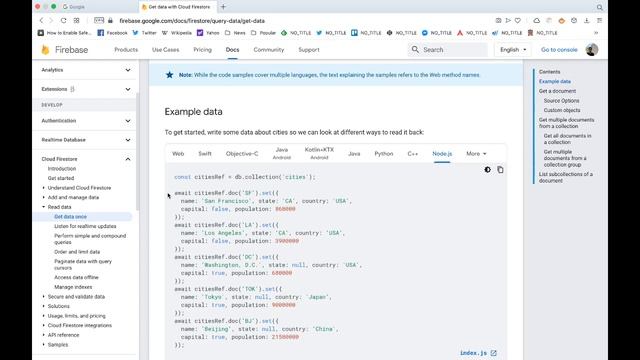Open the Facebook bookmark
640x360 pixels.
coord(112,33)
